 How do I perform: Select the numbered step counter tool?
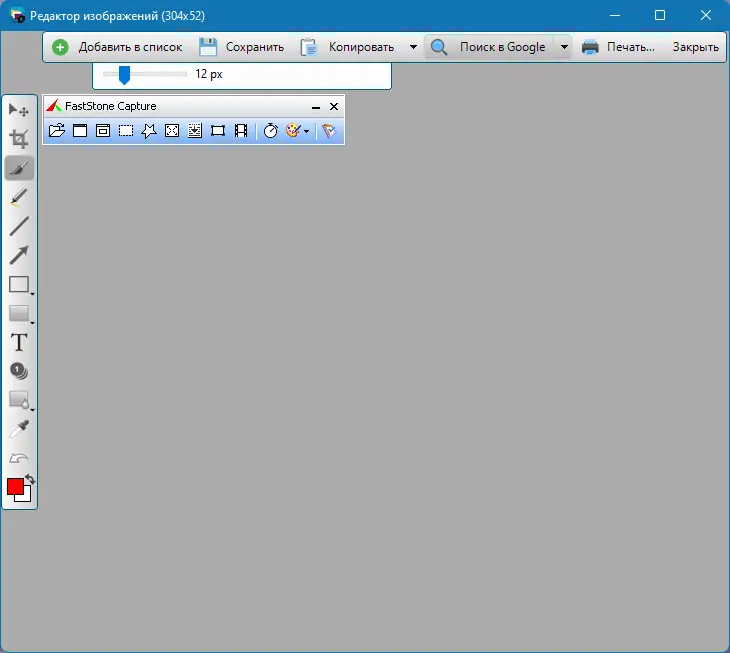click(19, 371)
